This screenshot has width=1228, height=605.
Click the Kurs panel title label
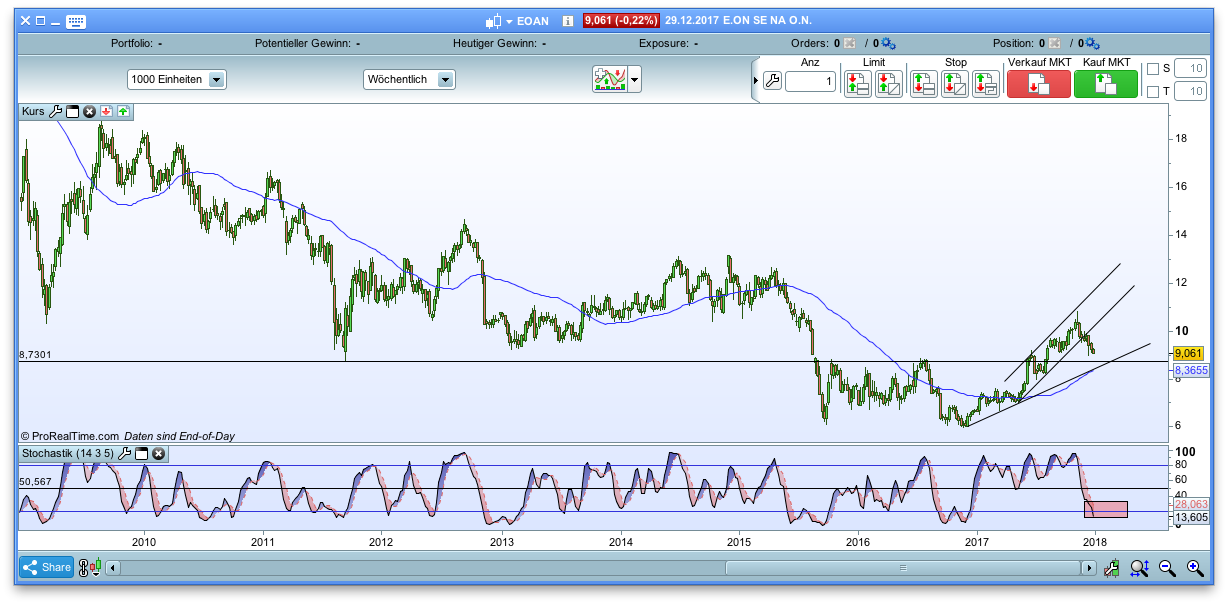pyautogui.click(x=33, y=112)
